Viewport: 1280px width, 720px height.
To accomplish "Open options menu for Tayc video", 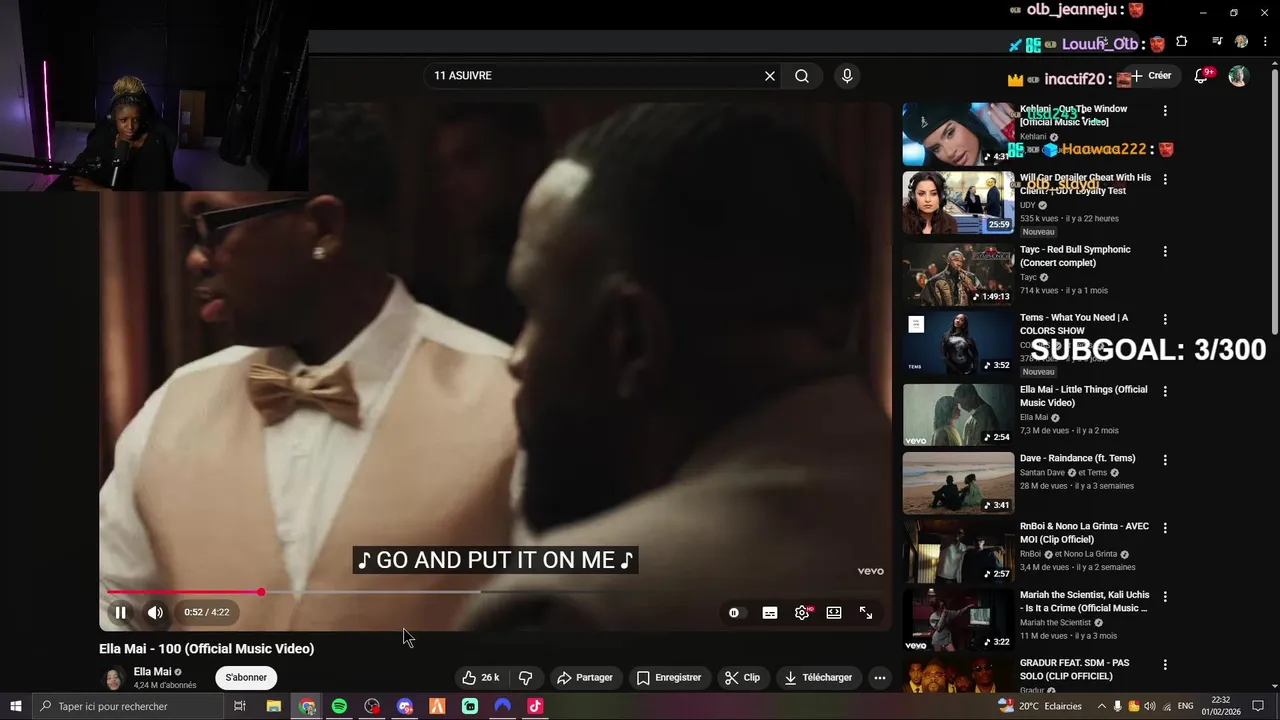I will 1165,251.
